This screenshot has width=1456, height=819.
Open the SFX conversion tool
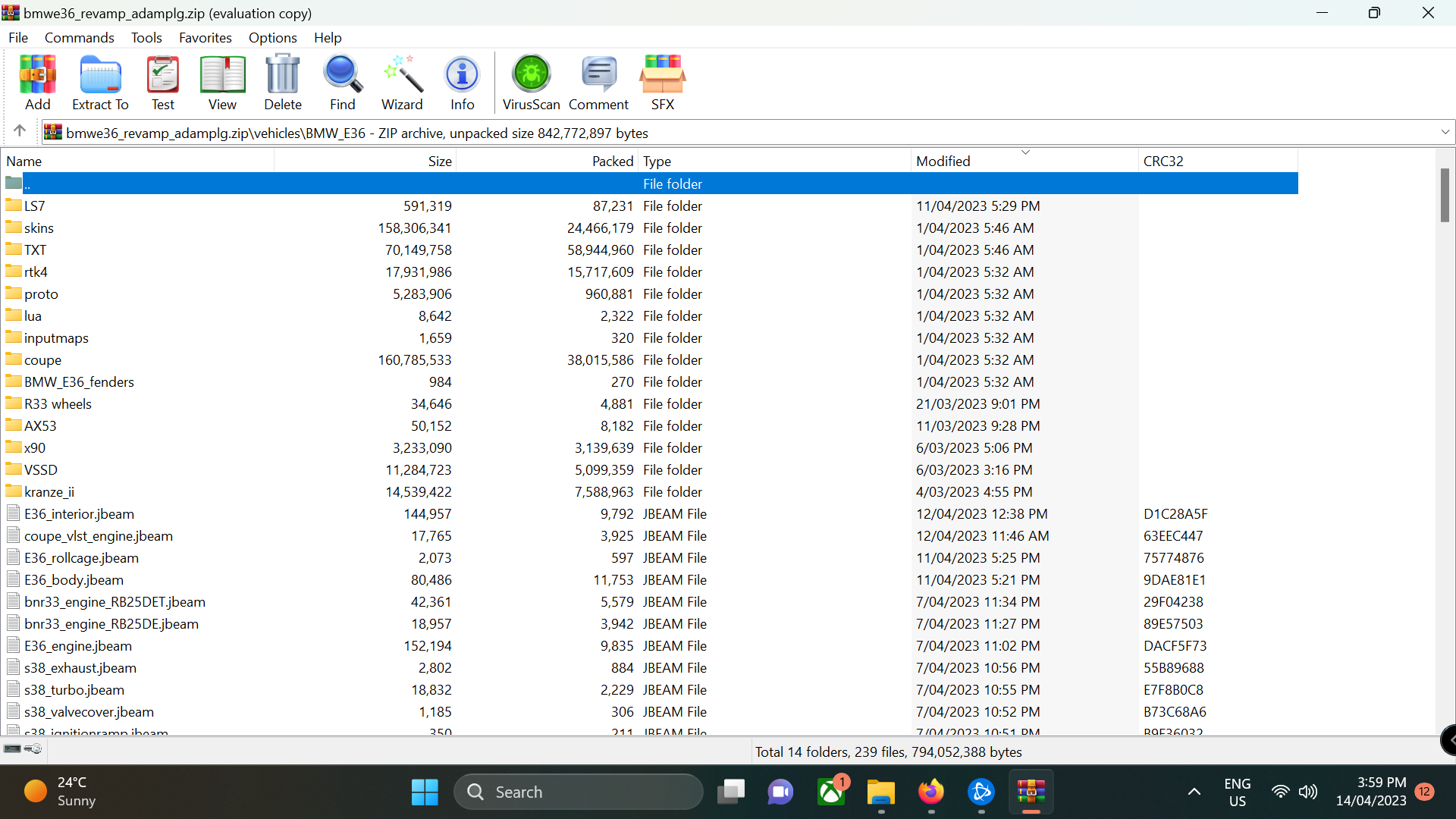coord(662,83)
